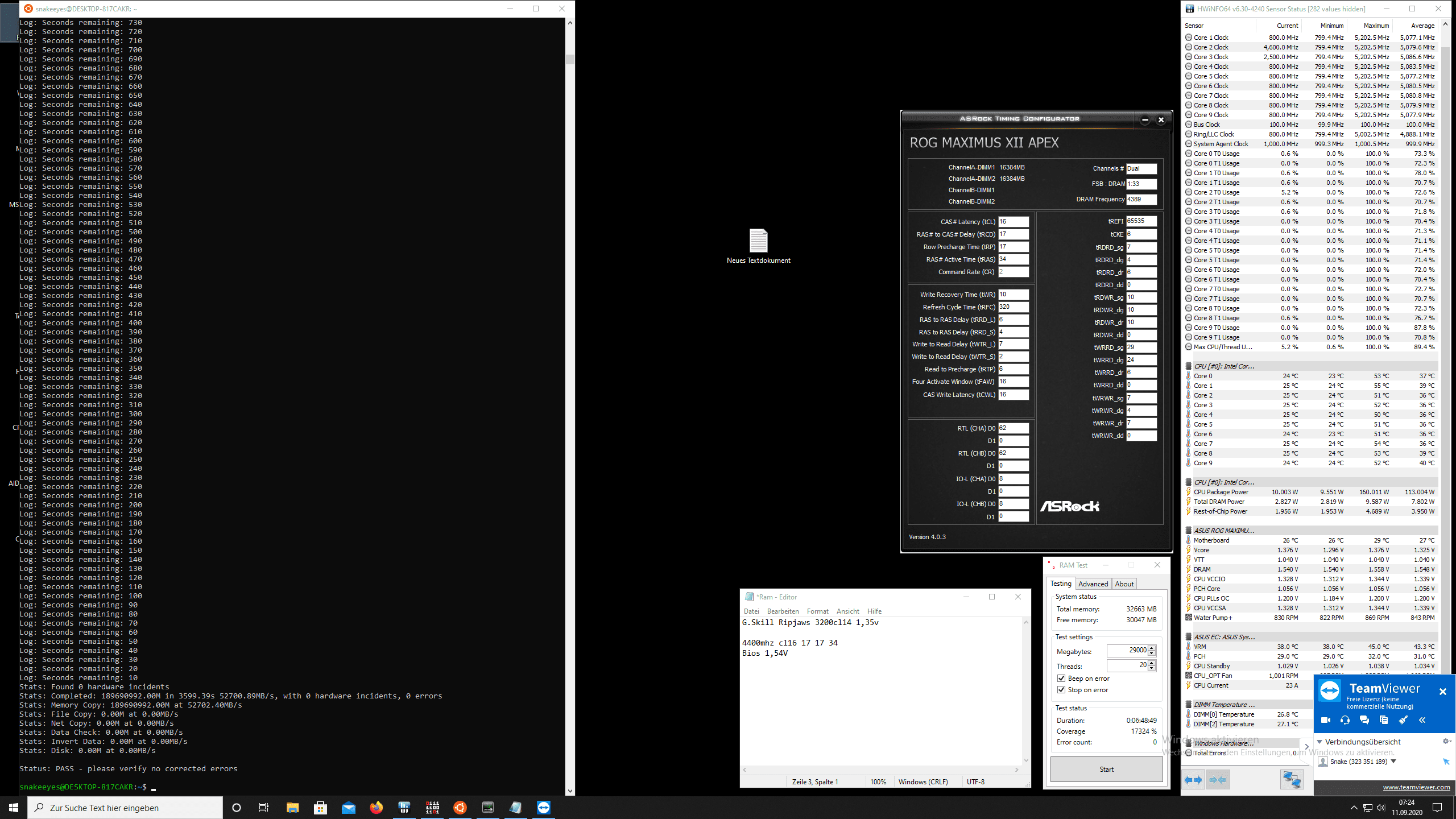Close ASRock Timing Configurator window
Image resolution: width=1456 pixels, height=819 pixels.
[1161, 119]
